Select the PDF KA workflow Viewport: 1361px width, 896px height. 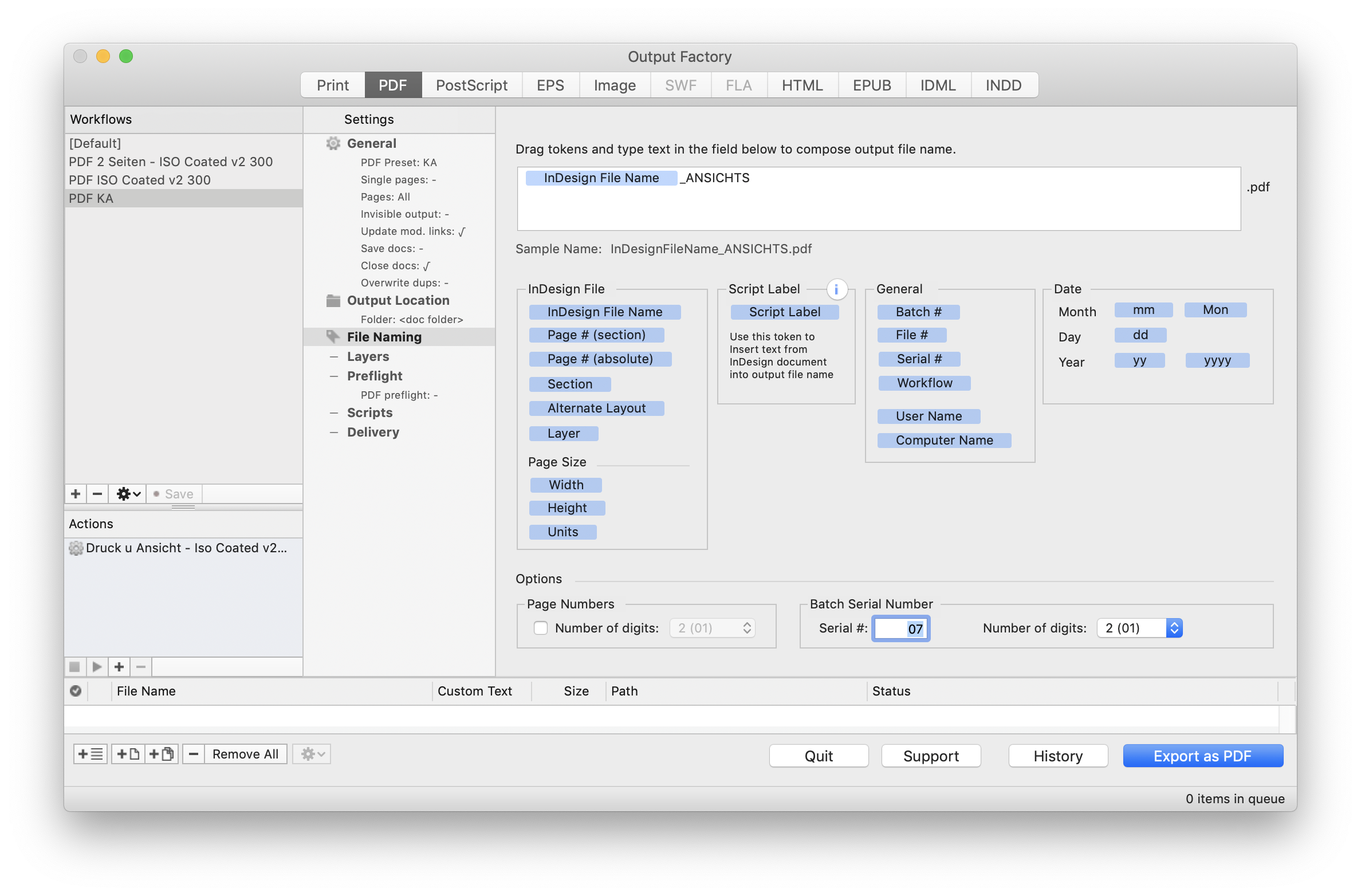[x=183, y=198]
